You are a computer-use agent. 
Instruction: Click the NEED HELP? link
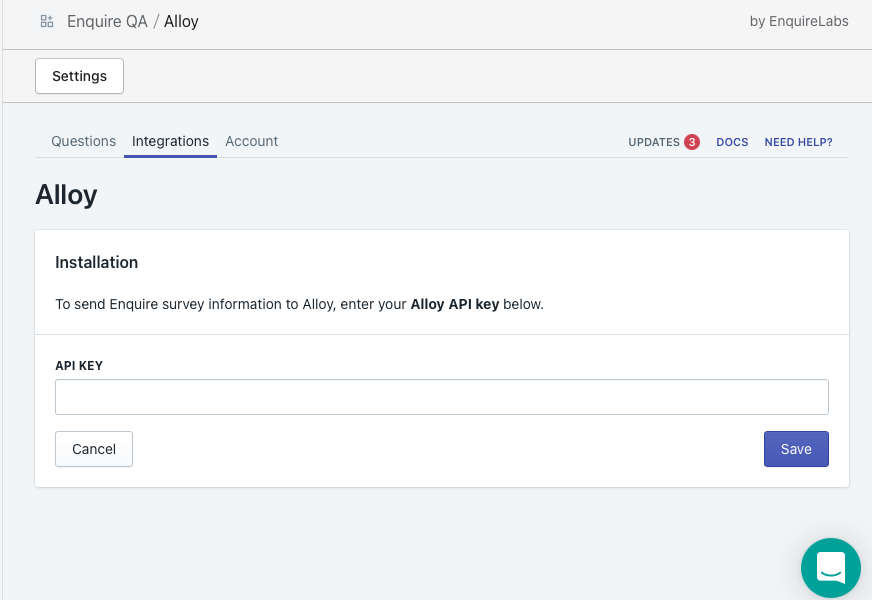798,142
